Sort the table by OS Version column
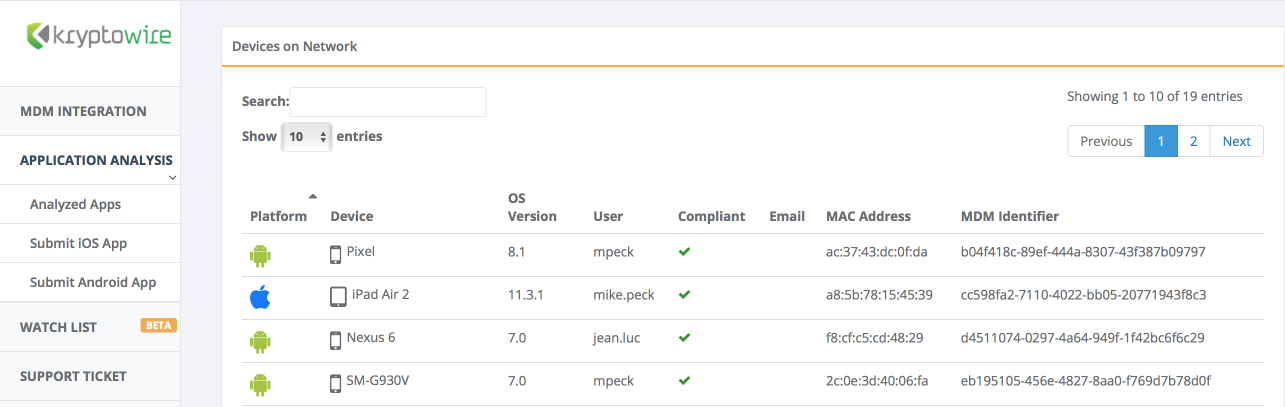Screen dimensions: 1285x407 [x=532, y=207]
